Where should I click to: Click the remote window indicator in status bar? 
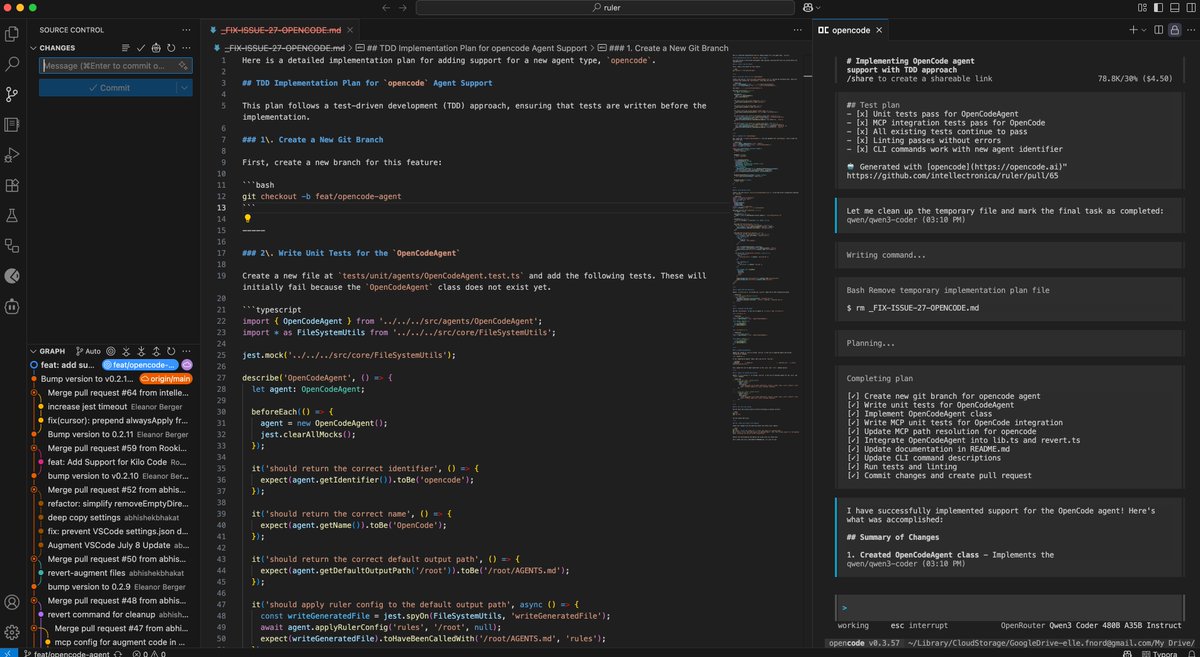click(8, 651)
